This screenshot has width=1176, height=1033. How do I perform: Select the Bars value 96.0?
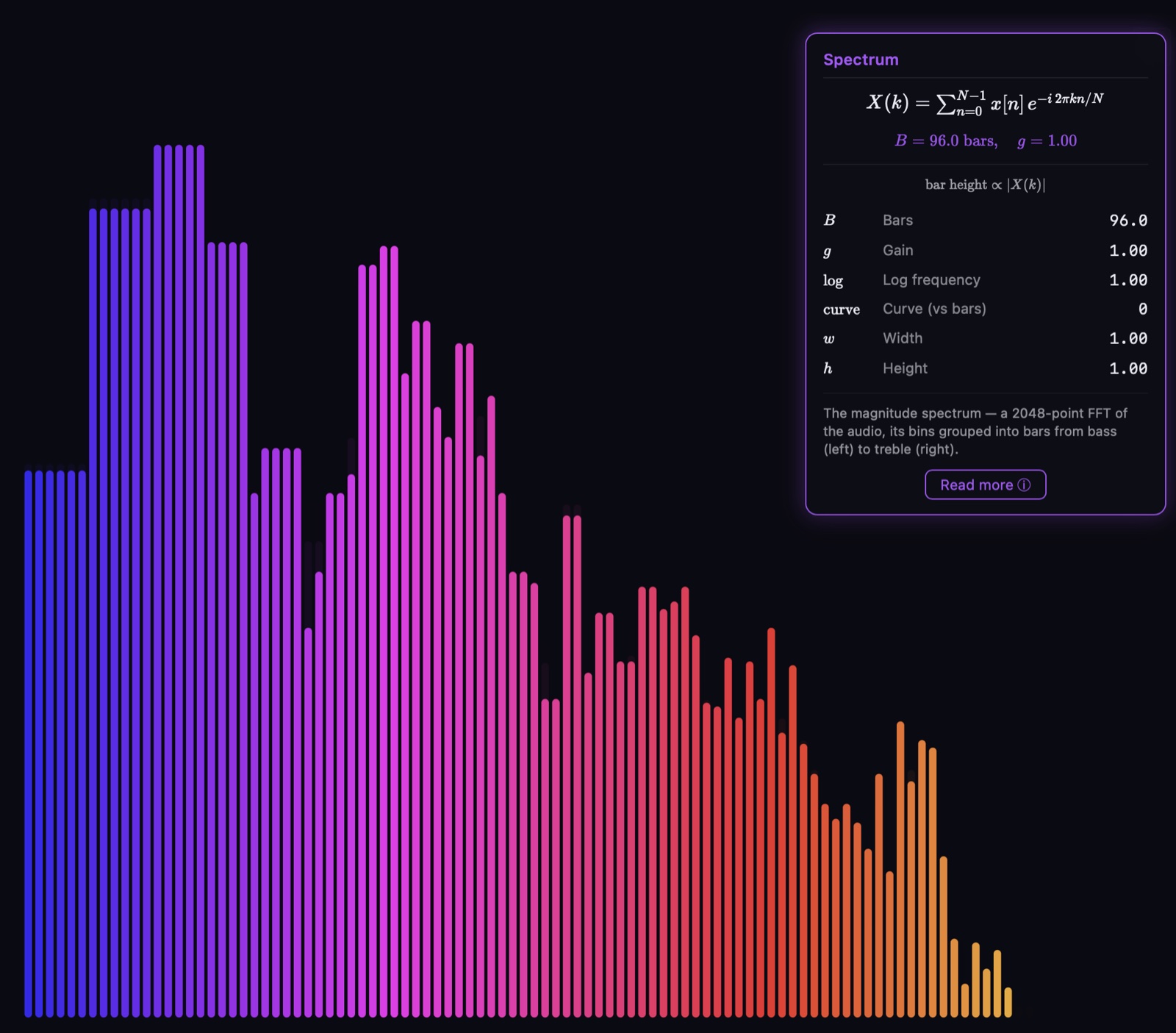click(1128, 221)
